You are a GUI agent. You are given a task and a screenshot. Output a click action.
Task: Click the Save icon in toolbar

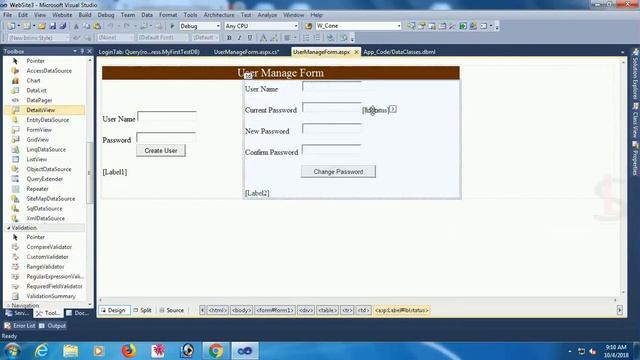[53, 26]
